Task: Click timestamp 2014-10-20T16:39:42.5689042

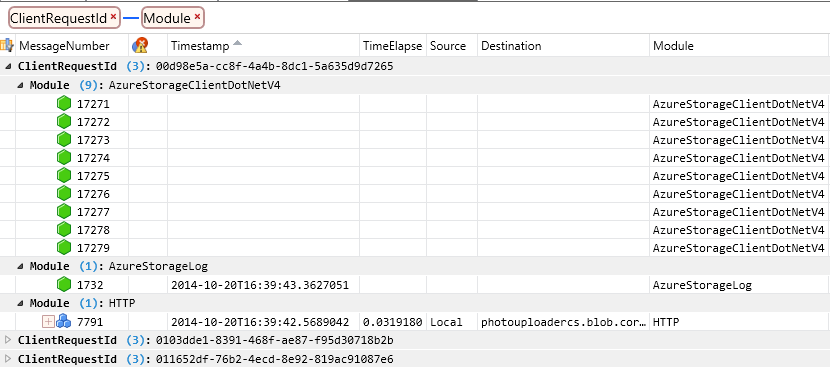Action: pyautogui.click(x=260, y=322)
